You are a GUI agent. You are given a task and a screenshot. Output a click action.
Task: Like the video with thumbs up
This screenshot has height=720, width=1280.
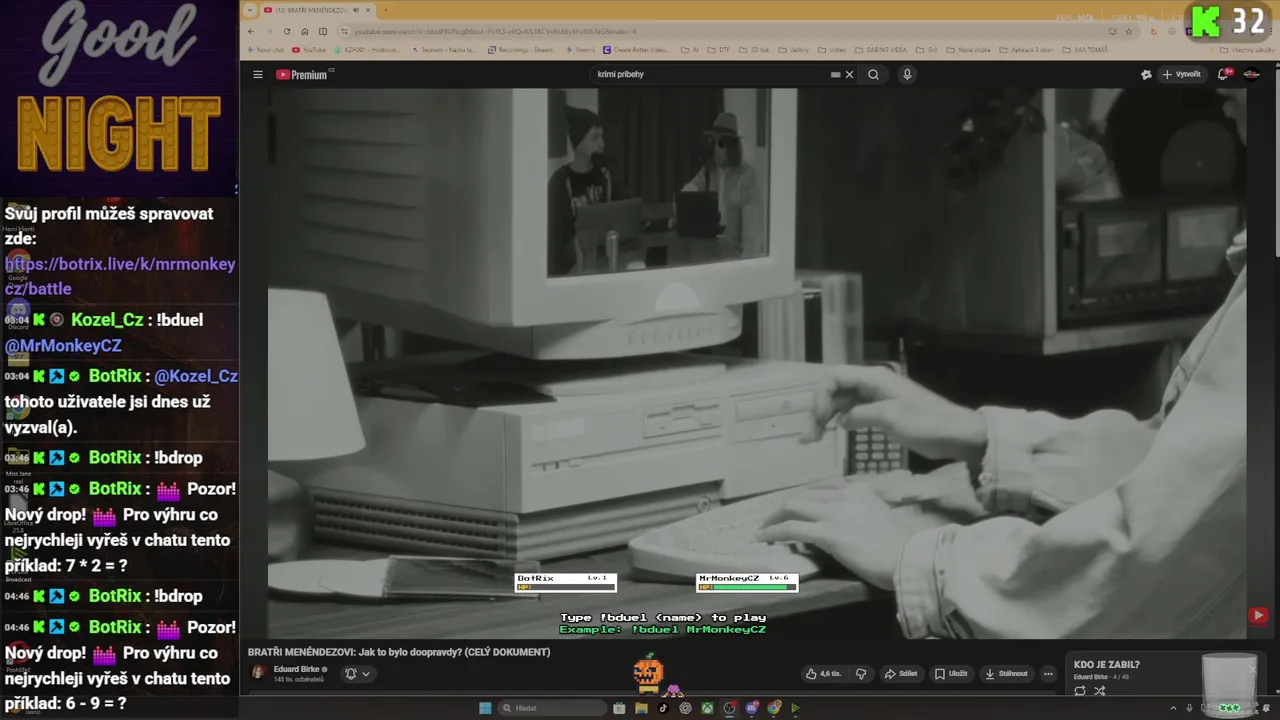(823, 673)
